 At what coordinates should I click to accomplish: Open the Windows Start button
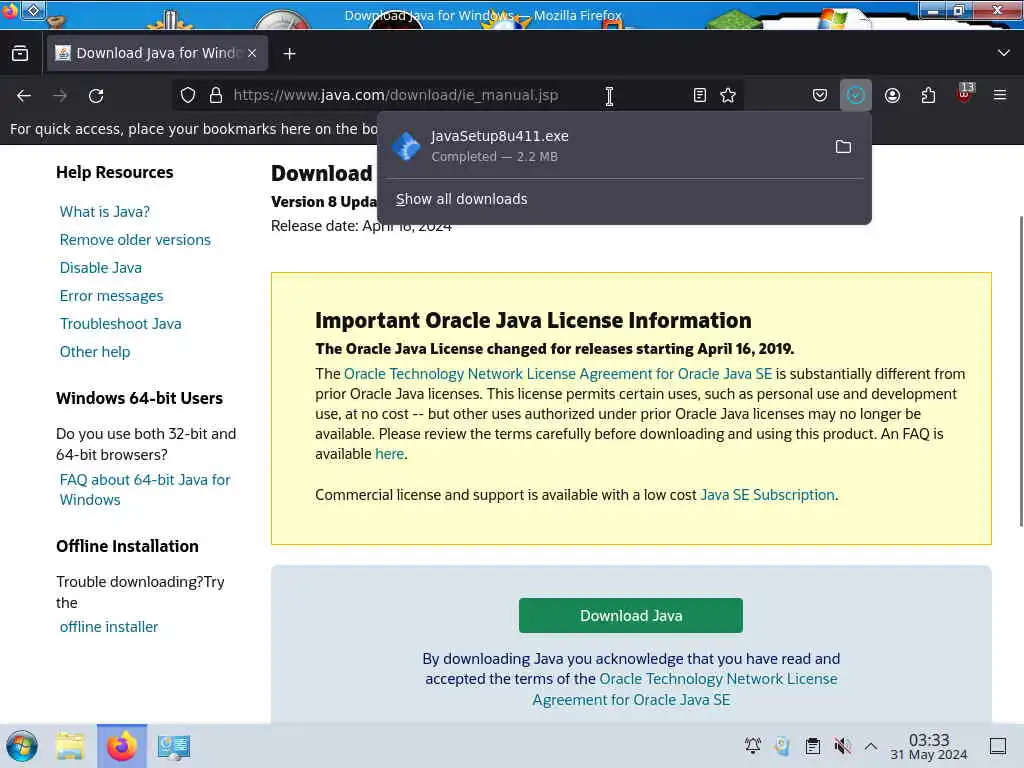point(22,746)
